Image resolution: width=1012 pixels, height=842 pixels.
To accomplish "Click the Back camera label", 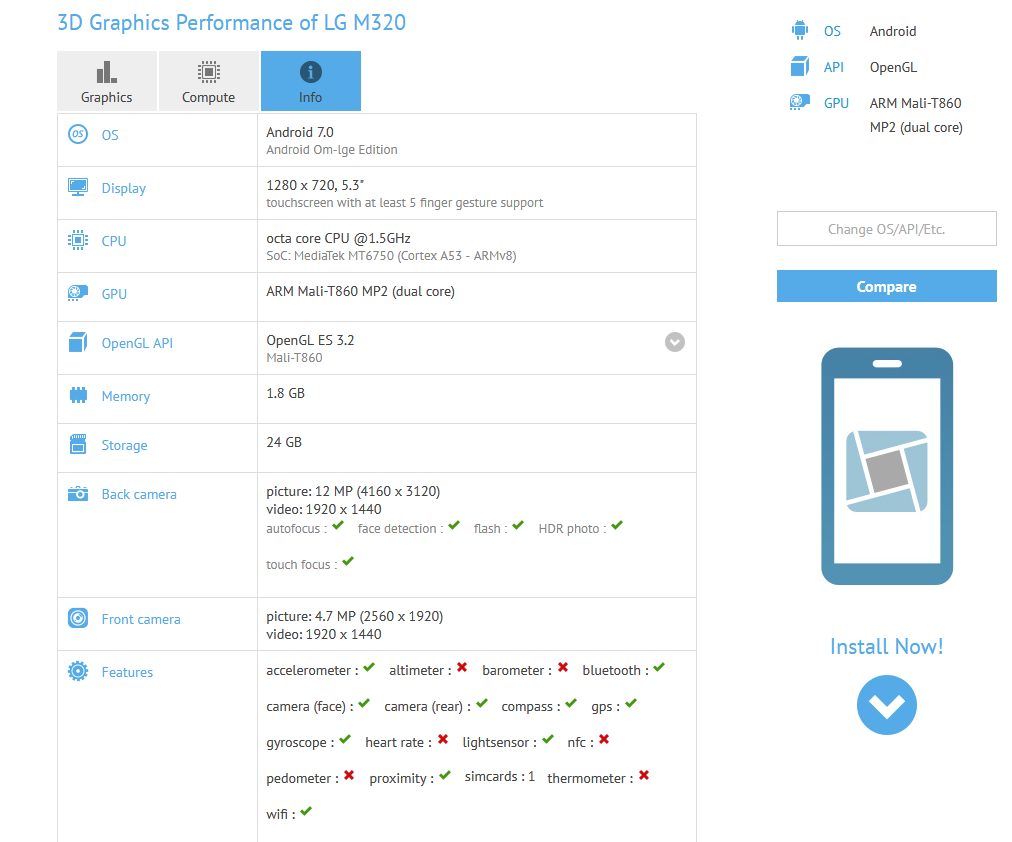I will tap(139, 494).
